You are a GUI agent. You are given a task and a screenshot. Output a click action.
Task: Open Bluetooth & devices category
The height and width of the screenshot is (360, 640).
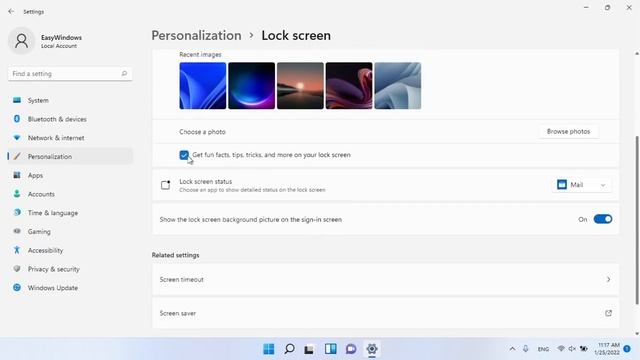click(x=70, y=119)
